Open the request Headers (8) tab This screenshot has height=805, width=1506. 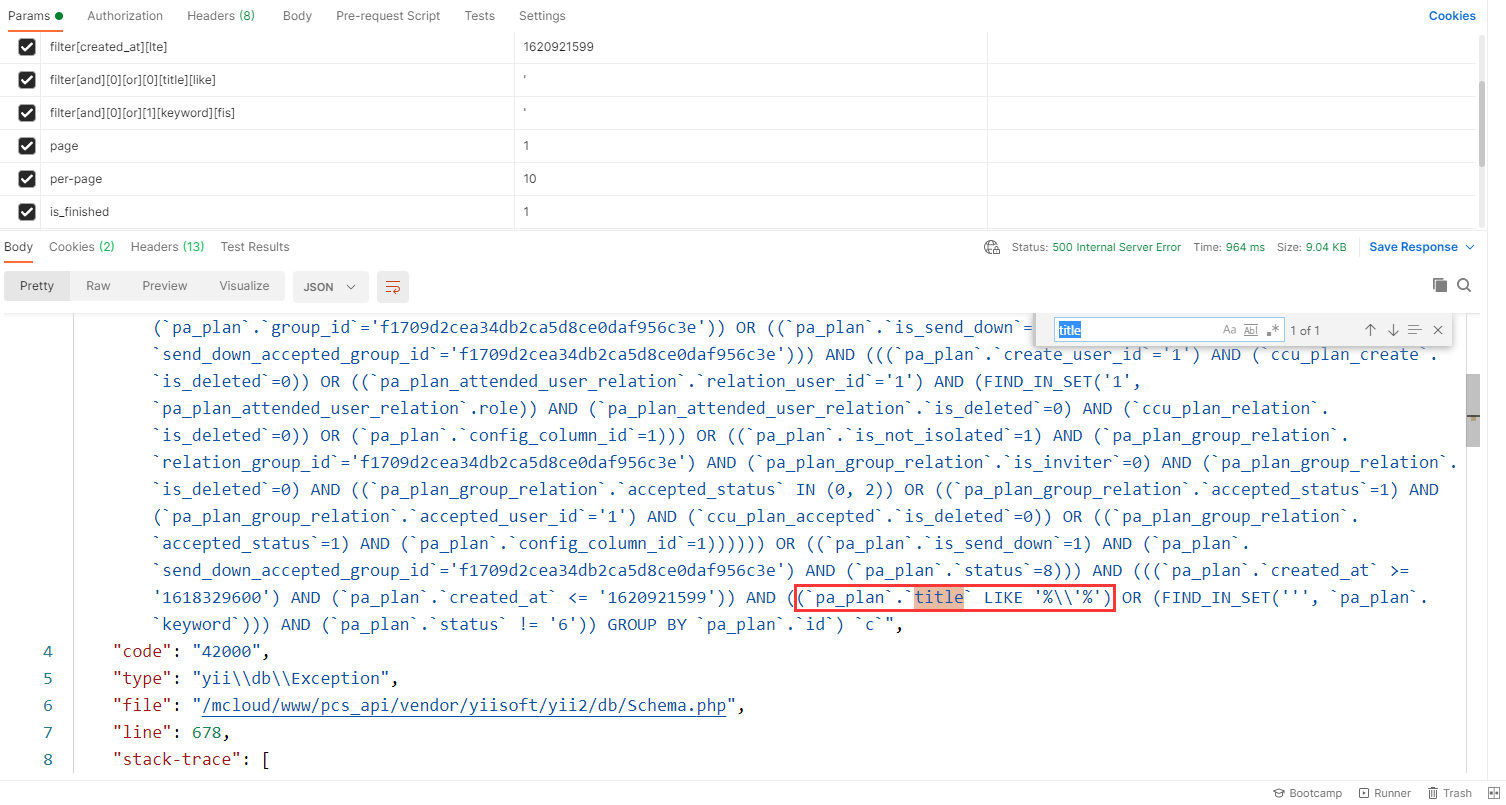(x=221, y=16)
